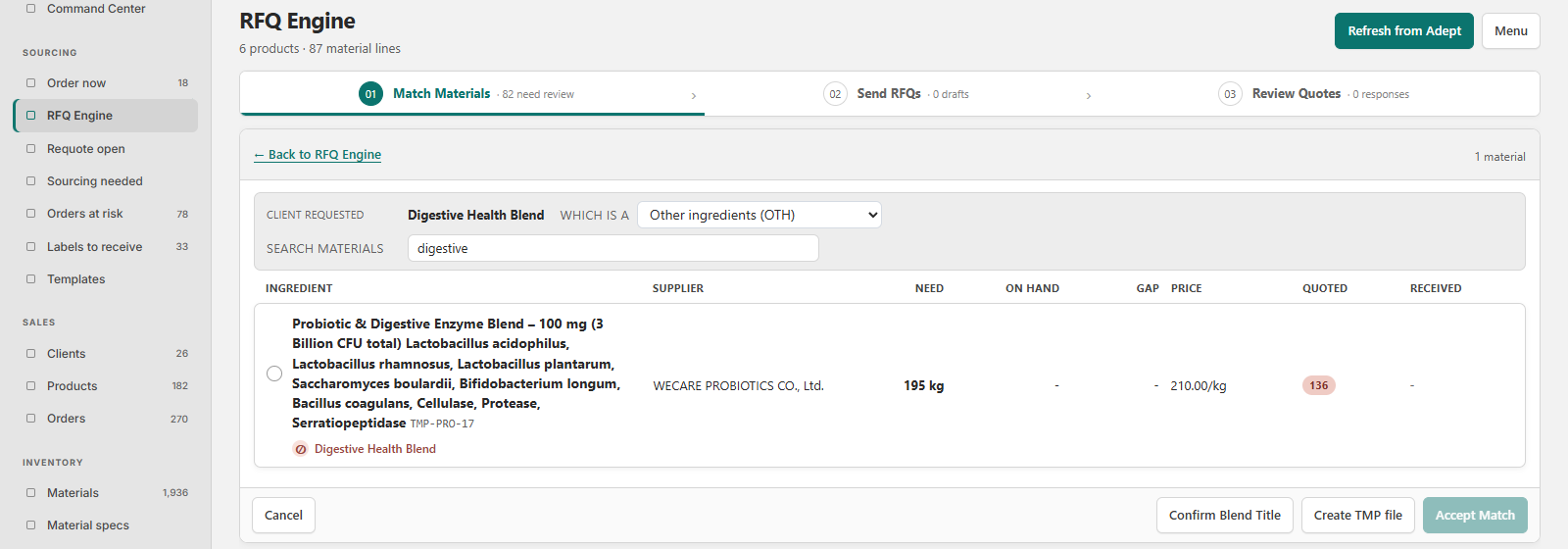Click the Orders at risk sidebar icon

coord(30,214)
